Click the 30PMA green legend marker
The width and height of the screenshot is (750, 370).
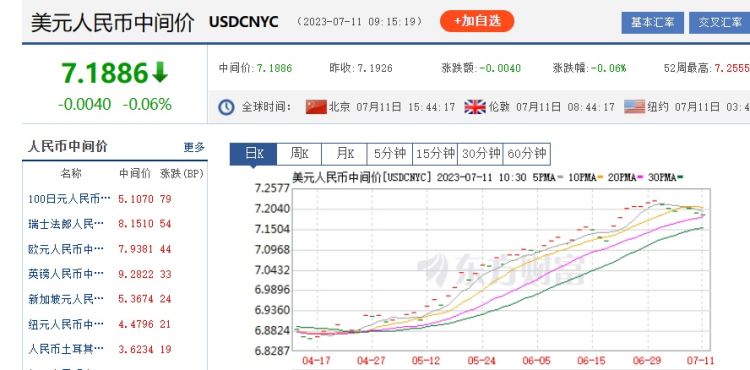(681, 178)
